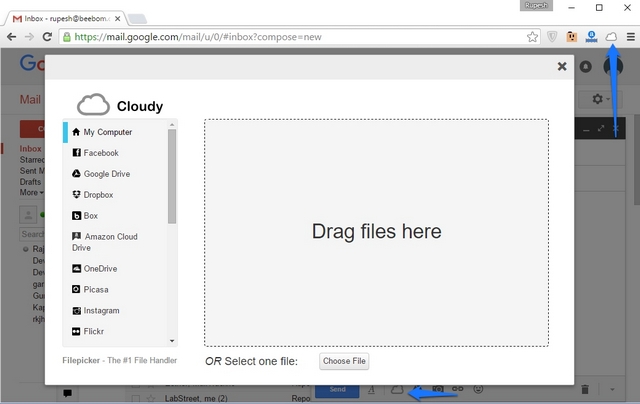The height and width of the screenshot is (404, 640).
Task: Click the blue badge extension icon
Action: pos(591,37)
